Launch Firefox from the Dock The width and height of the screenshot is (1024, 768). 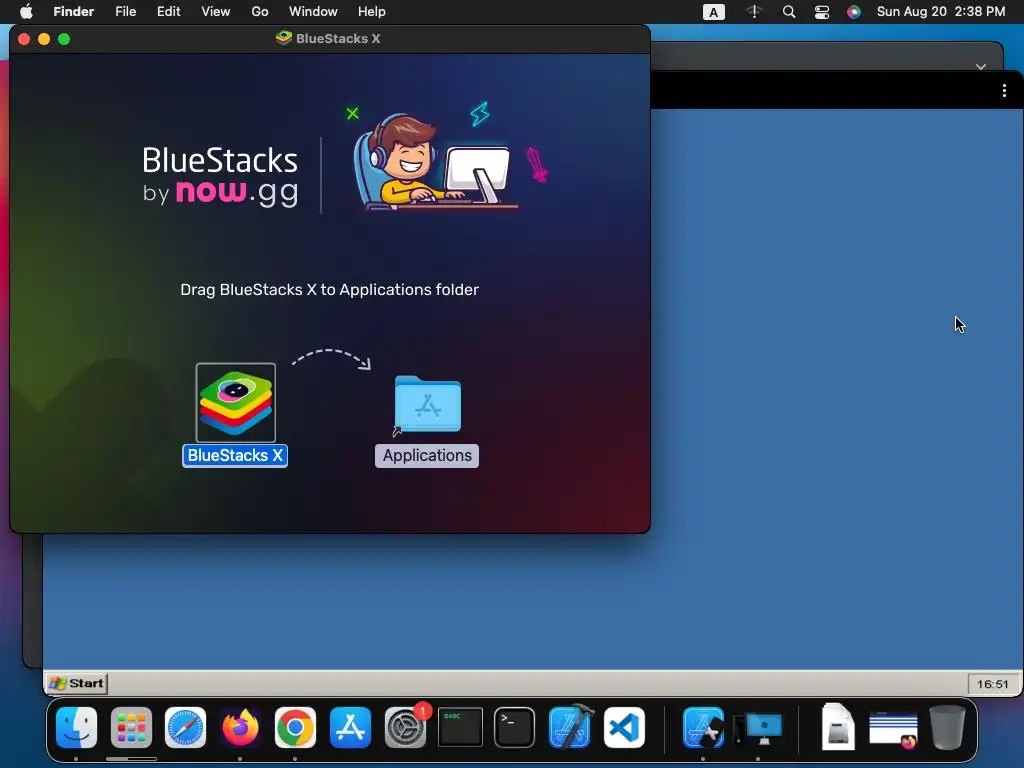[x=240, y=728]
